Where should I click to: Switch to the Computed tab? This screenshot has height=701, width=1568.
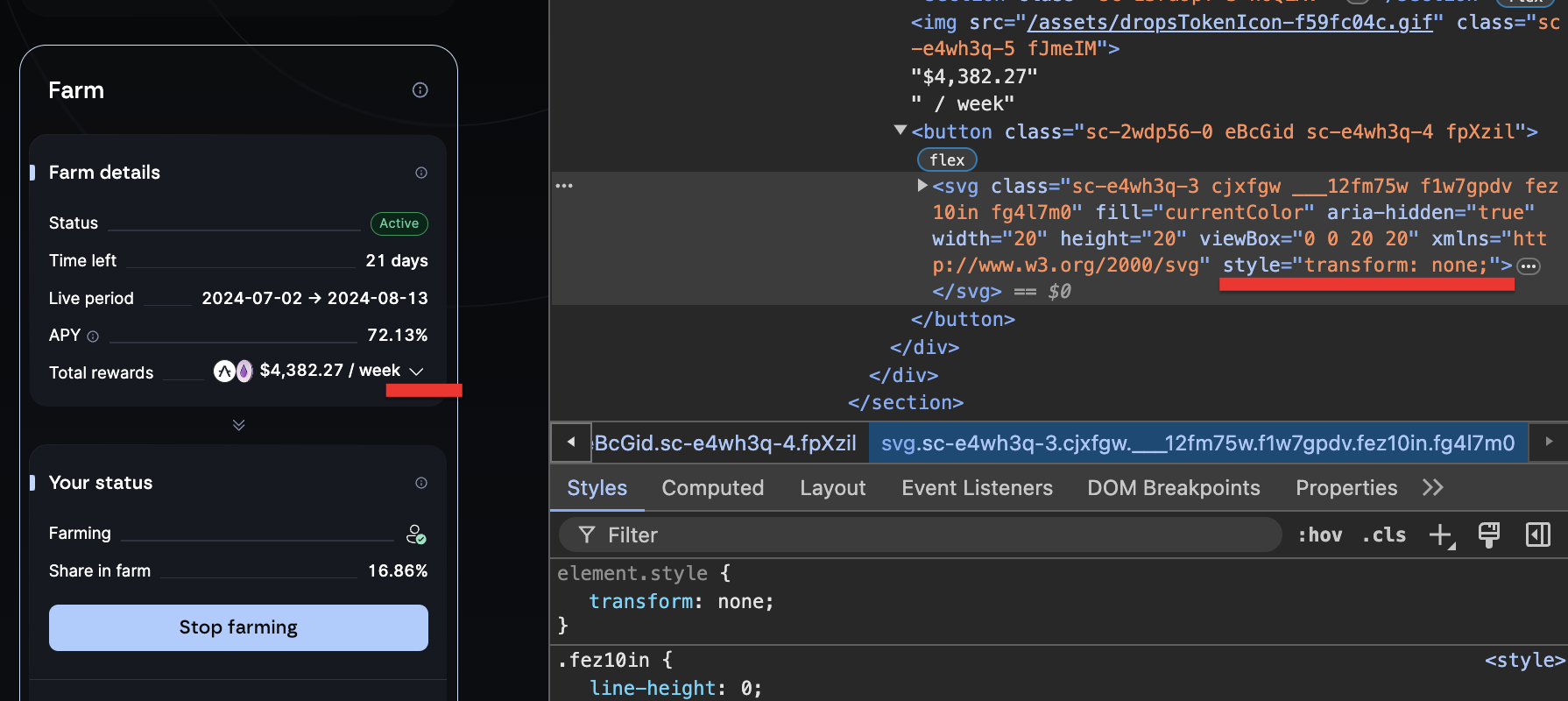point(712,488)
